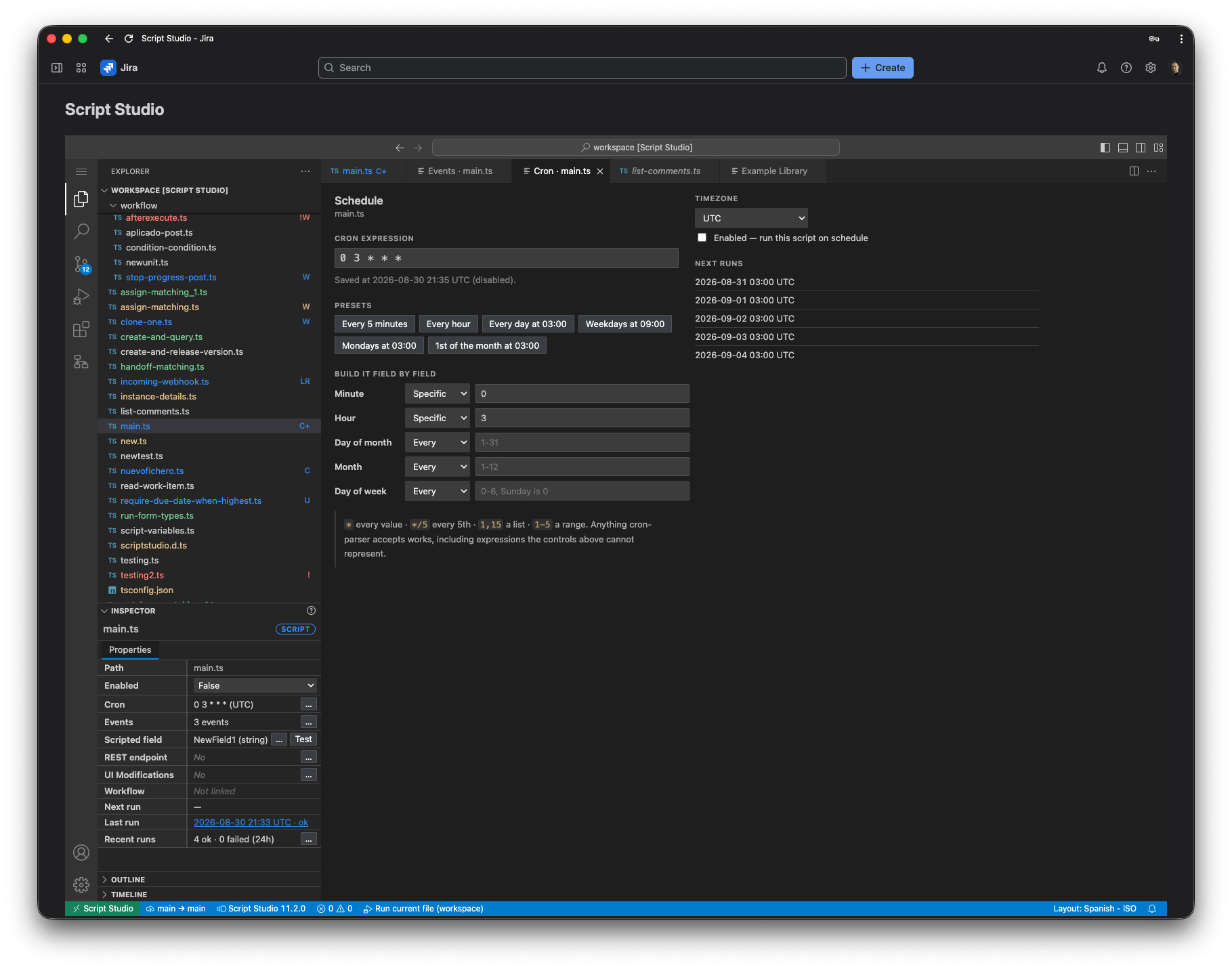Open Explorer more actions ellipsis
The image size is (1232, 969).
pyautogui.click(x=305, y=171)
